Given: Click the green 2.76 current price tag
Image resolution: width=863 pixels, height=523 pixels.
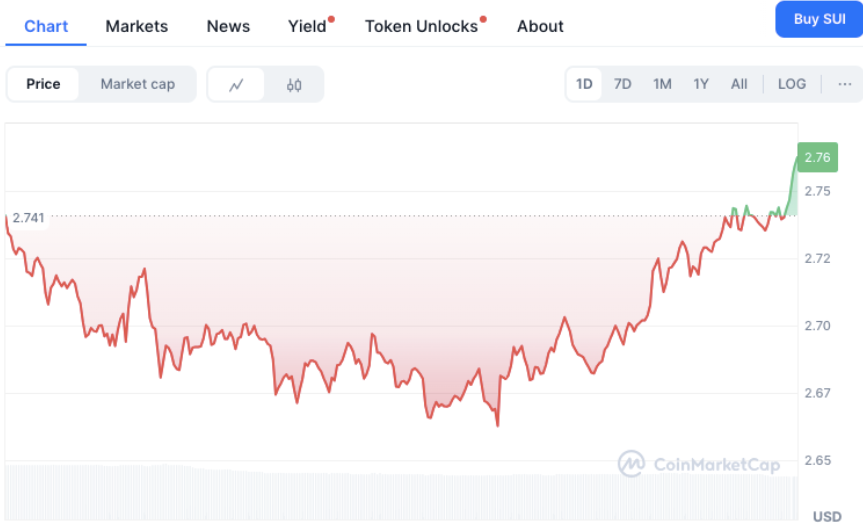Looking at the screenshot, I should [817, 157].
